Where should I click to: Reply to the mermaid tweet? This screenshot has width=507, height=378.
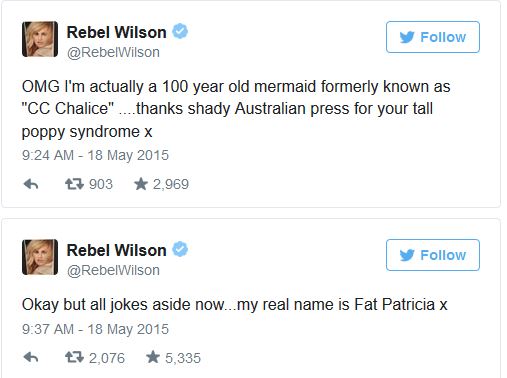click(31, 184)
